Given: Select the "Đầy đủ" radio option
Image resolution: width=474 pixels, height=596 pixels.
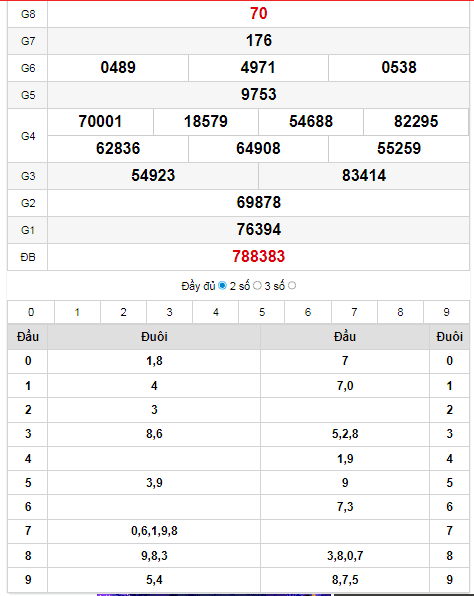Looking at the screenshot, I should [222, 285].
